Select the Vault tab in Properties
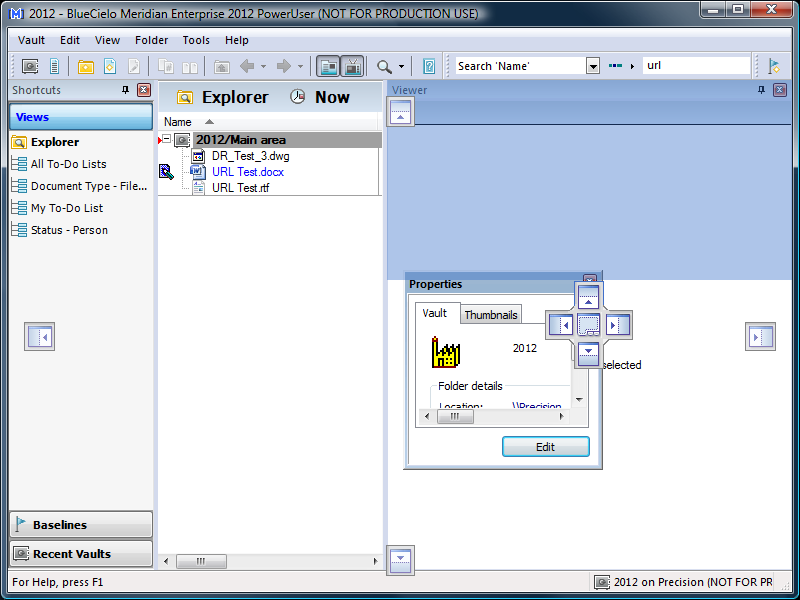This screenshot has width=800, height=600. coord(435,313)
